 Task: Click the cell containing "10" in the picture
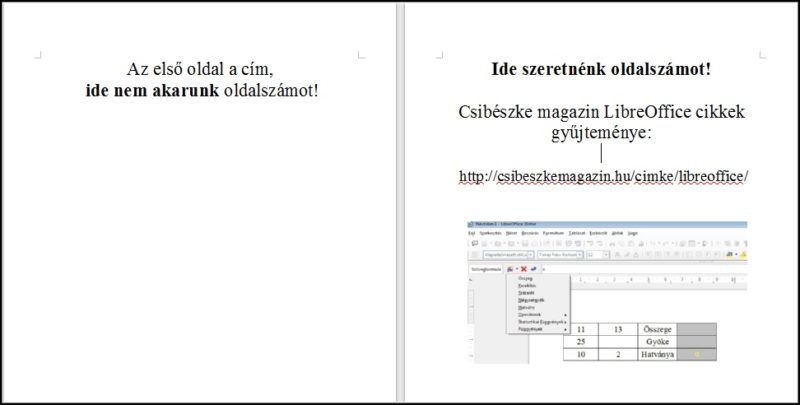coord(581,354)
